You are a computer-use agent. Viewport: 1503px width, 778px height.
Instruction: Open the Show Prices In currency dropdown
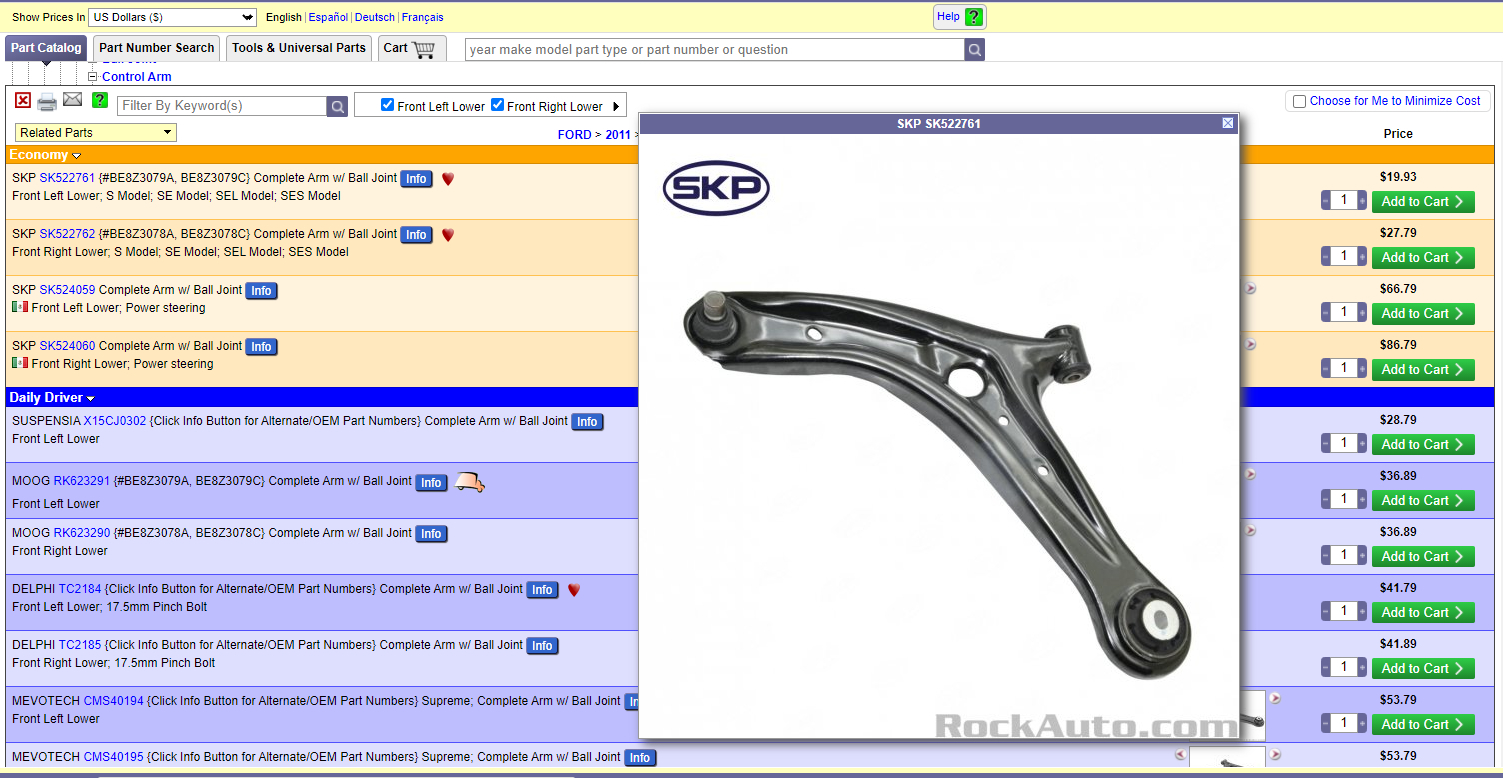tap(173, 17)
